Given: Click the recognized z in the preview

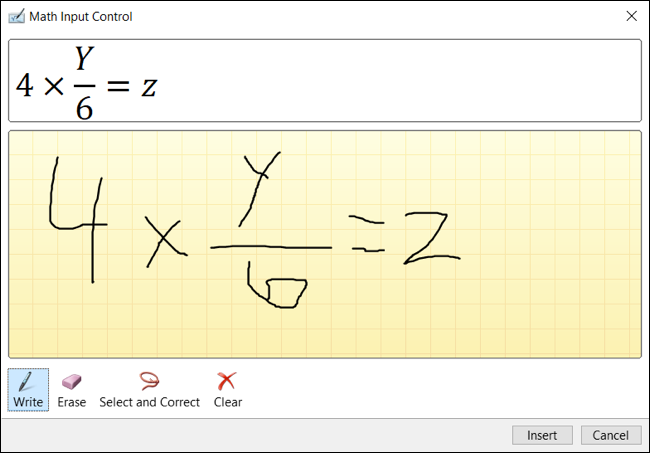Looking at the screenshot, I should click(x=149, y=87).
